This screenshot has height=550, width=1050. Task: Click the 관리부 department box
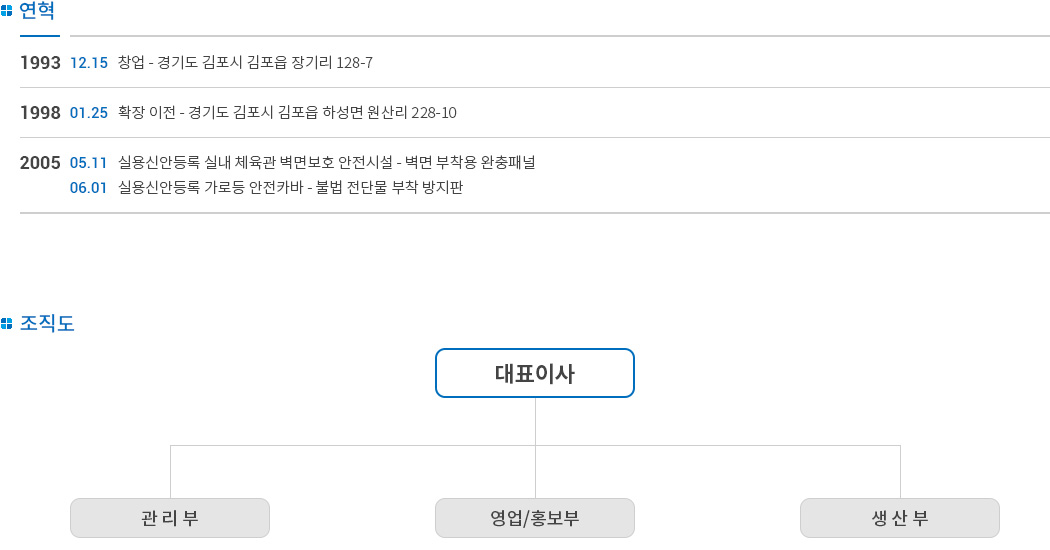170,518
